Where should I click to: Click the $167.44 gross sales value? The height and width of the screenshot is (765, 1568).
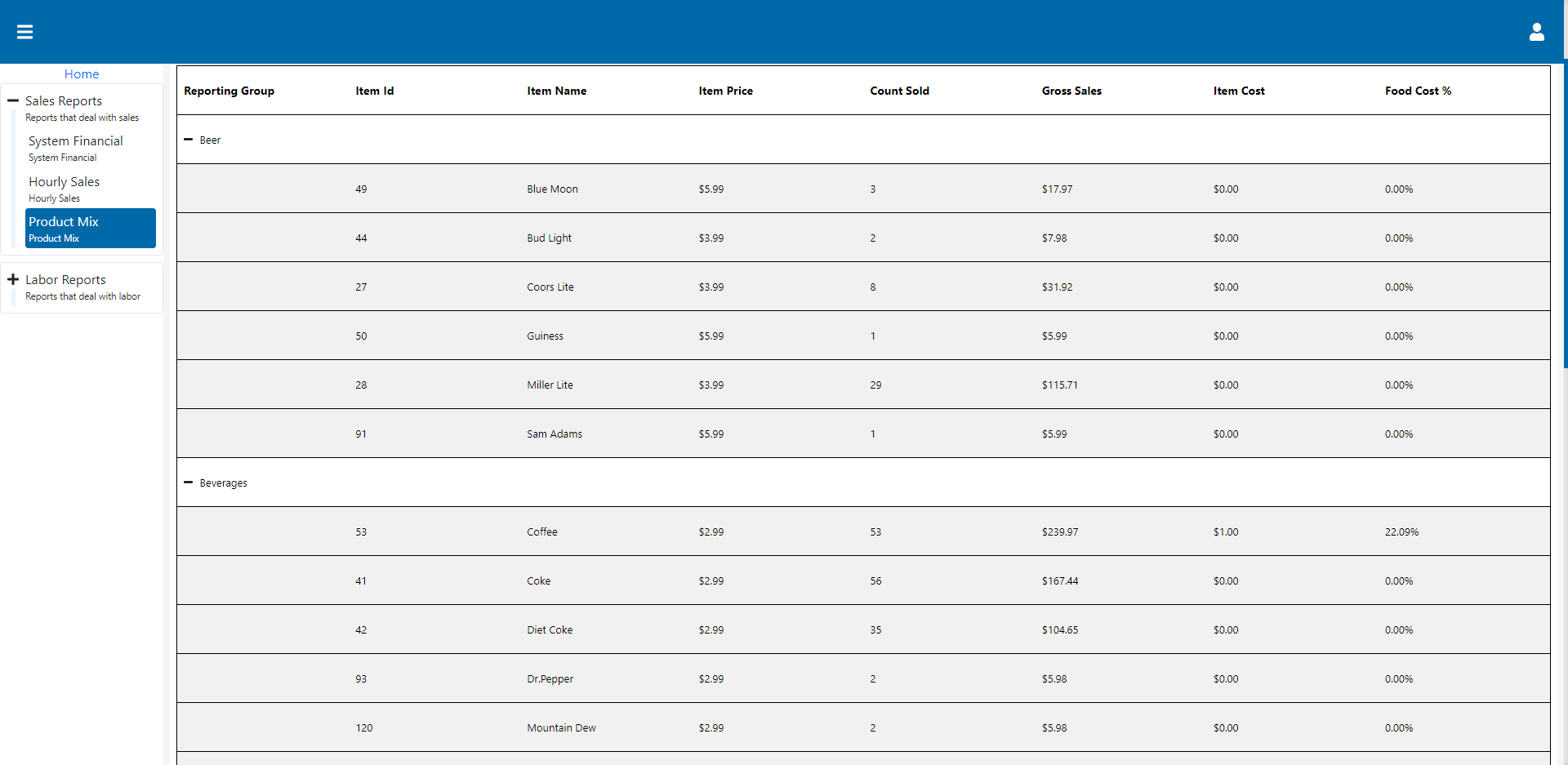[x=1059, y=580]
